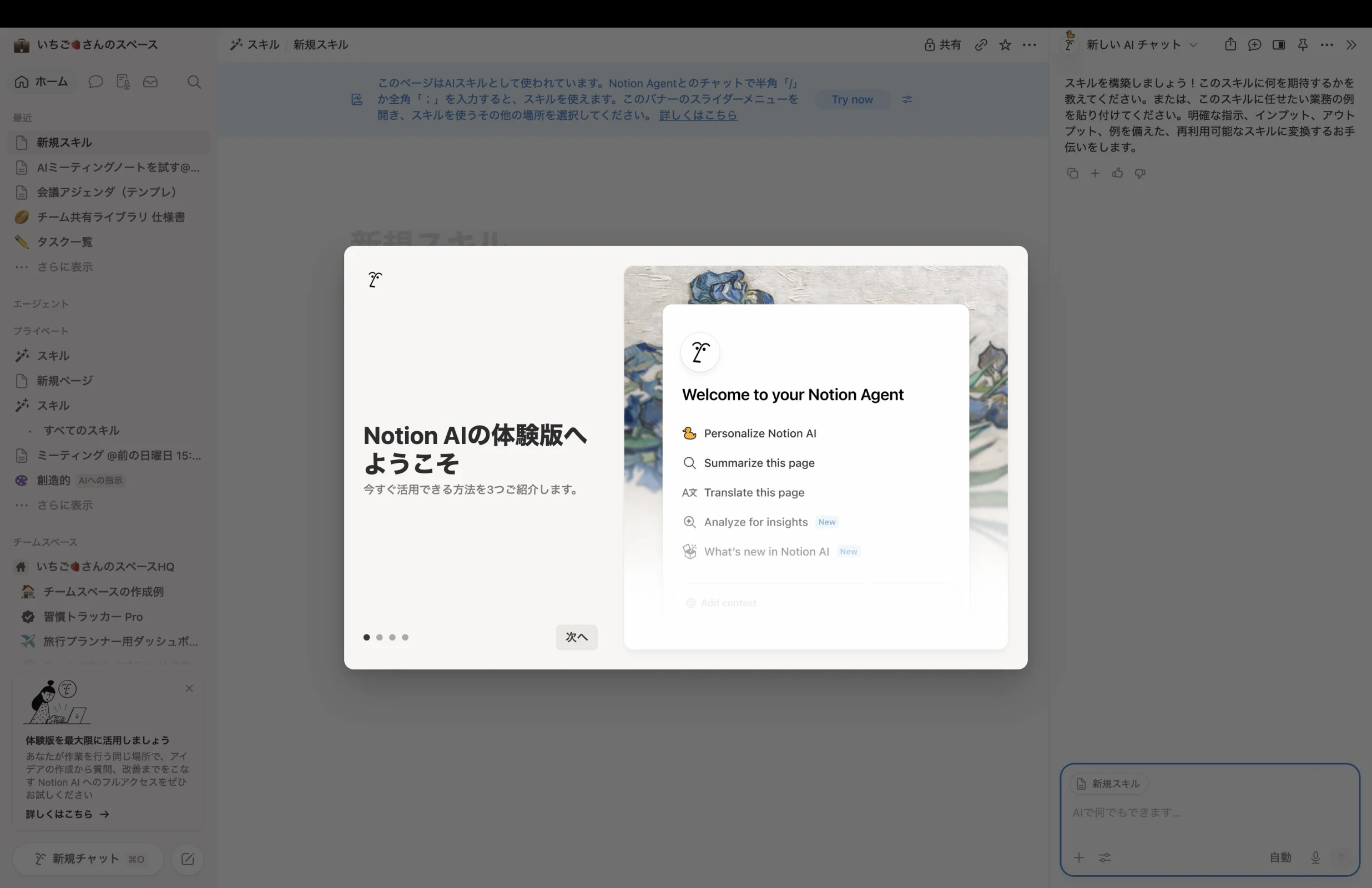Open the meeting notes icon in sidebar
1372x888 pixels.
(123, 81)
